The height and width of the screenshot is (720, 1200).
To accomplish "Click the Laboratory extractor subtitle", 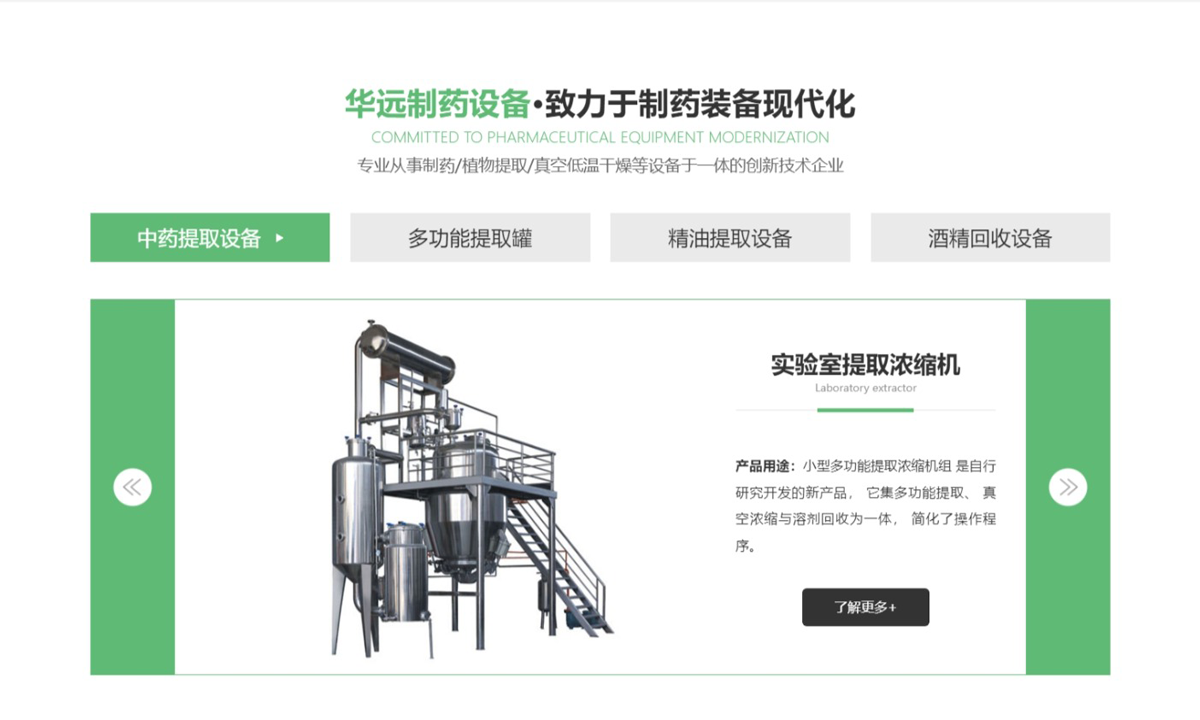I will [x=865, y=388].
